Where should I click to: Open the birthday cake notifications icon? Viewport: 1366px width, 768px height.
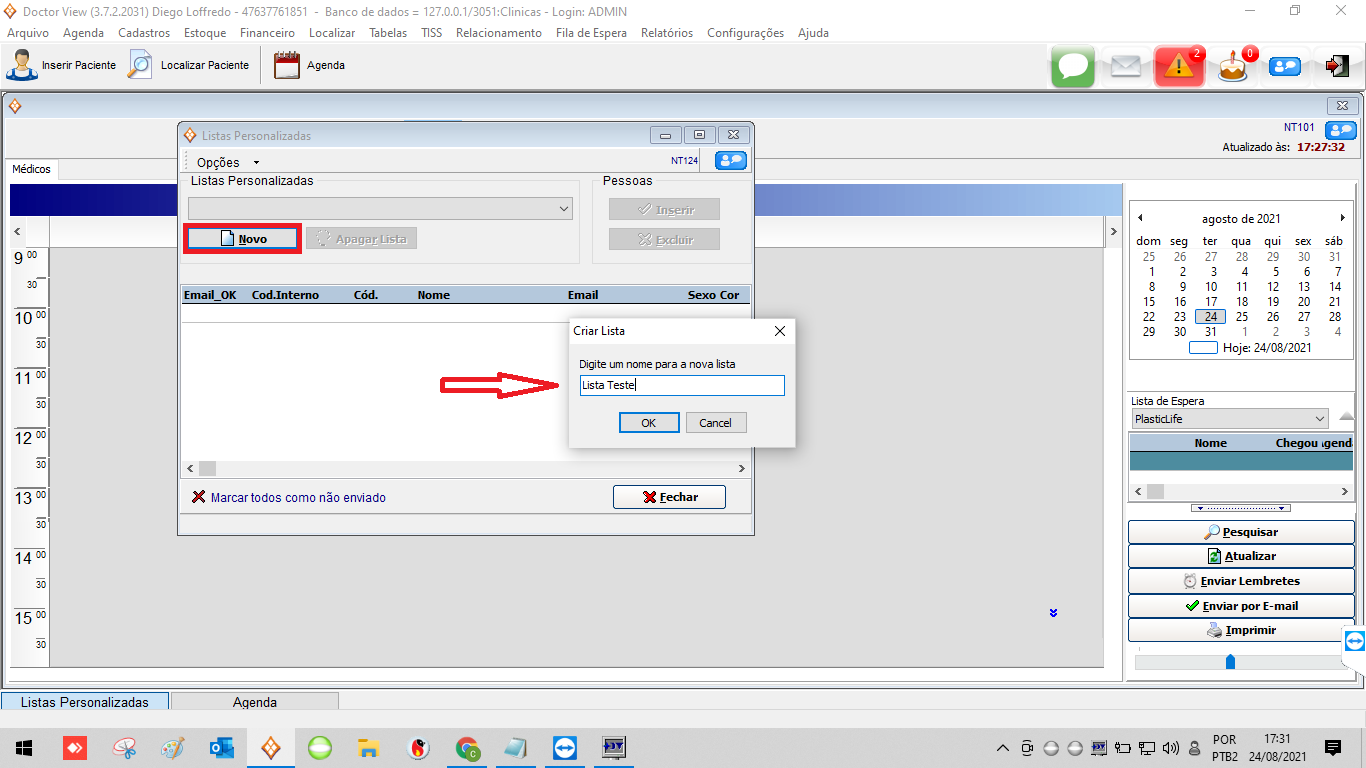tap(1233, 67)
